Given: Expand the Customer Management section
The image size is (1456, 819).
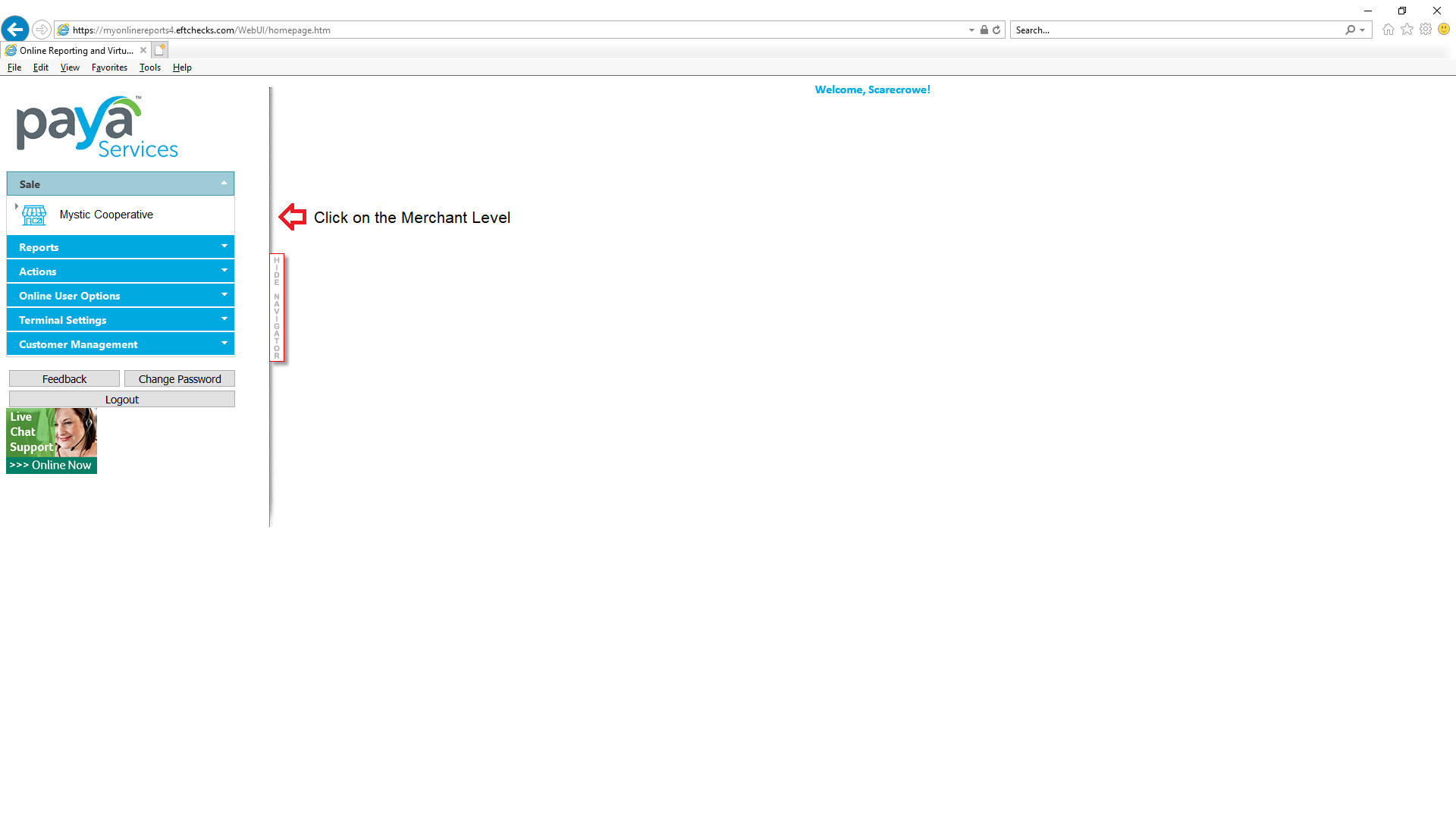Looking at the screenshot, I should pos(121,344).
